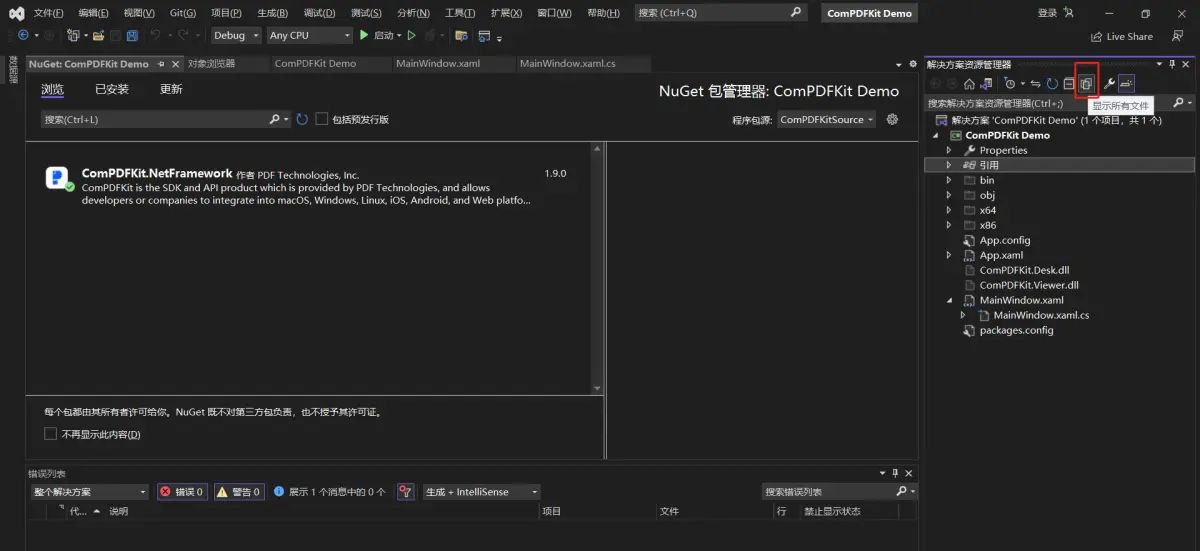Viewport: 1200px width, 551px height.
Task: Close the NuGet: ComPDFKit Demo tab
Action: pos(177,64)
